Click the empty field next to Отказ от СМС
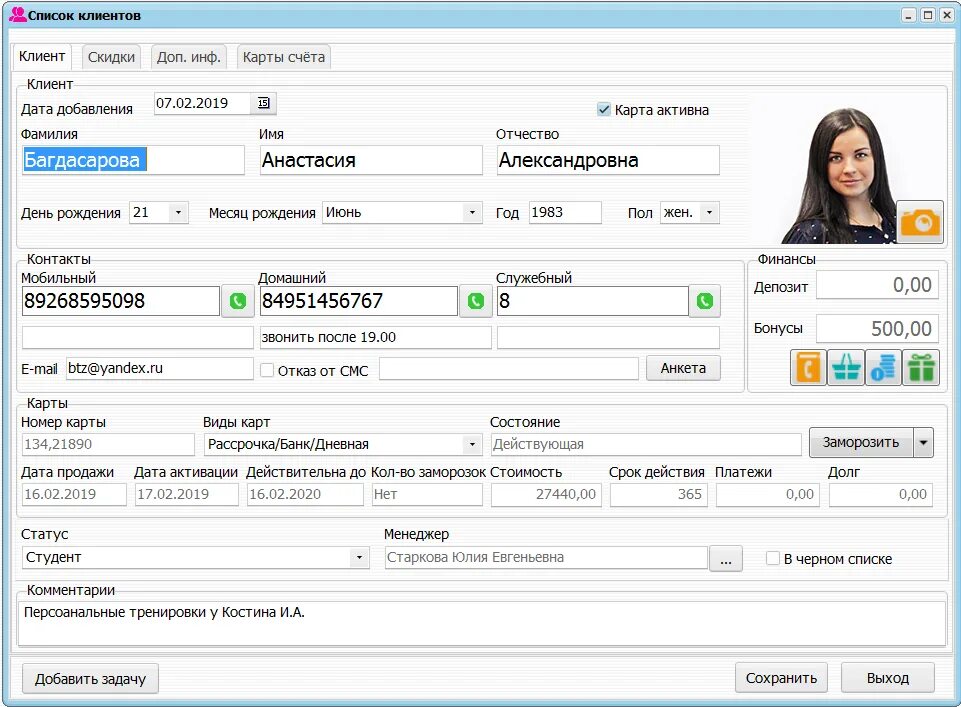The height and width of the screenshot is (707, 961). 509,368
